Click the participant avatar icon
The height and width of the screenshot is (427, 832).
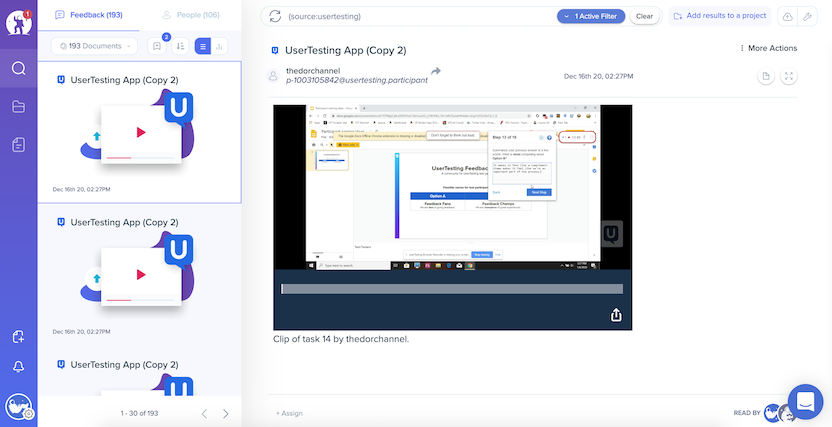pos(273,76)
